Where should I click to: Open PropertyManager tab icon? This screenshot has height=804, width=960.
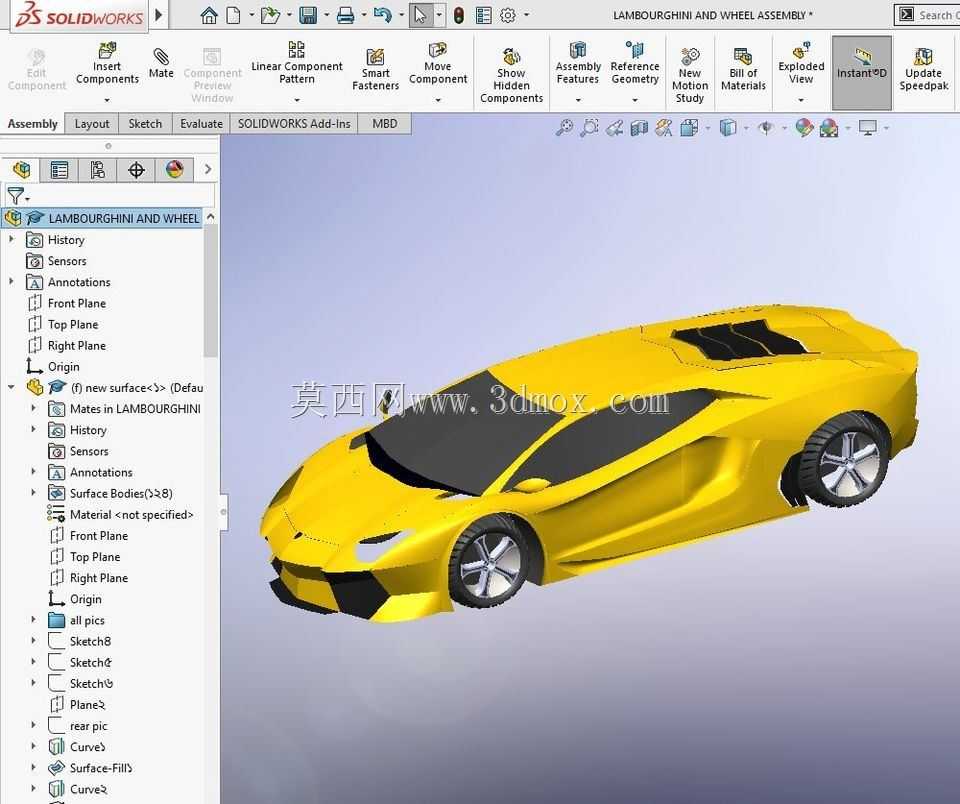point(59,170)
